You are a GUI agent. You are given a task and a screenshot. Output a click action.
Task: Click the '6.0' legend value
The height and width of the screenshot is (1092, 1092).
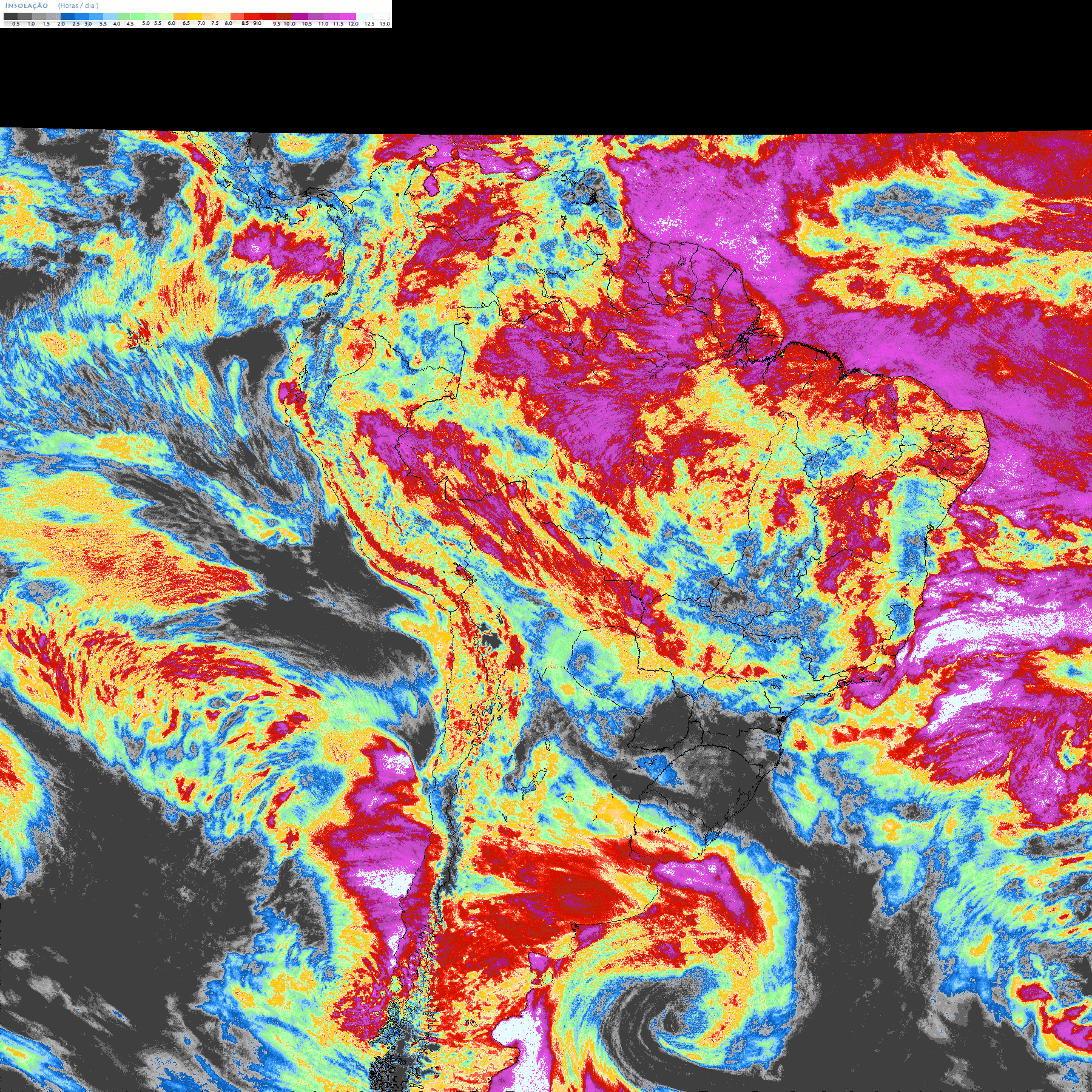[x=171, y=23]
